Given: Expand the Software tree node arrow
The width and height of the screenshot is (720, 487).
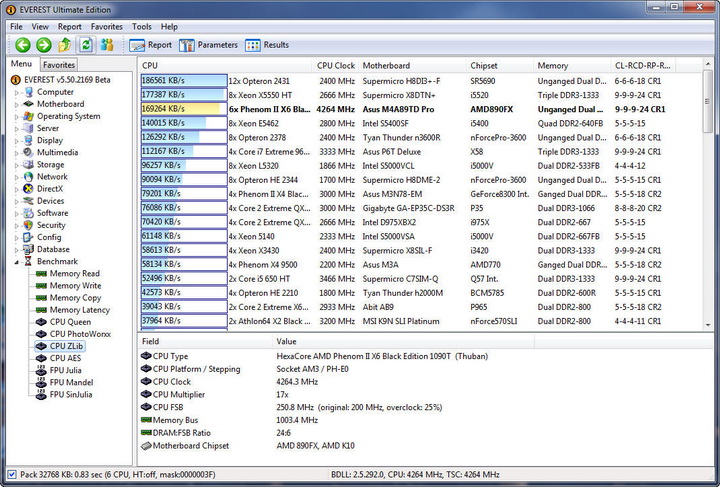Looking at the screenshot, I should click(x=17, y=213).
